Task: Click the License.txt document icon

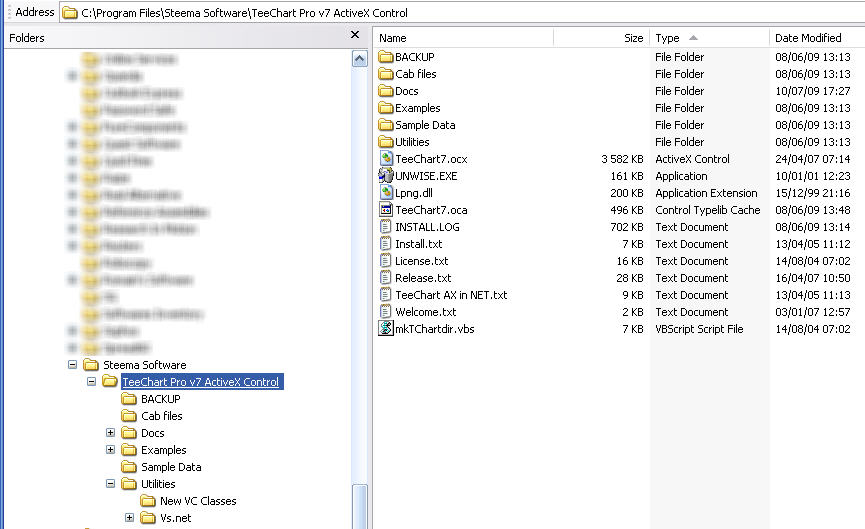Action: (386, 261)
